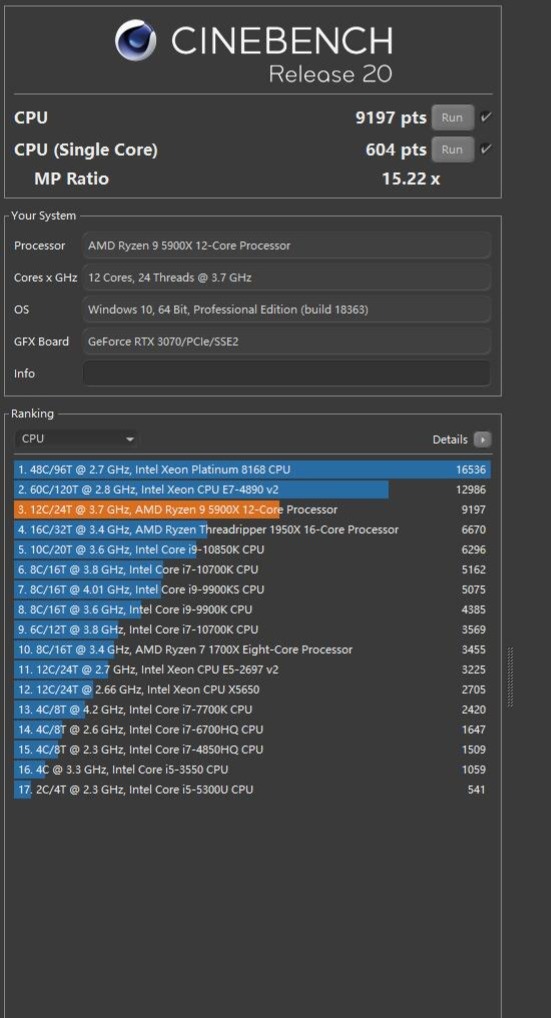551x1018 pixels.
Task: Run the CPU multi-core benchmark
Action: click(452, 118)
